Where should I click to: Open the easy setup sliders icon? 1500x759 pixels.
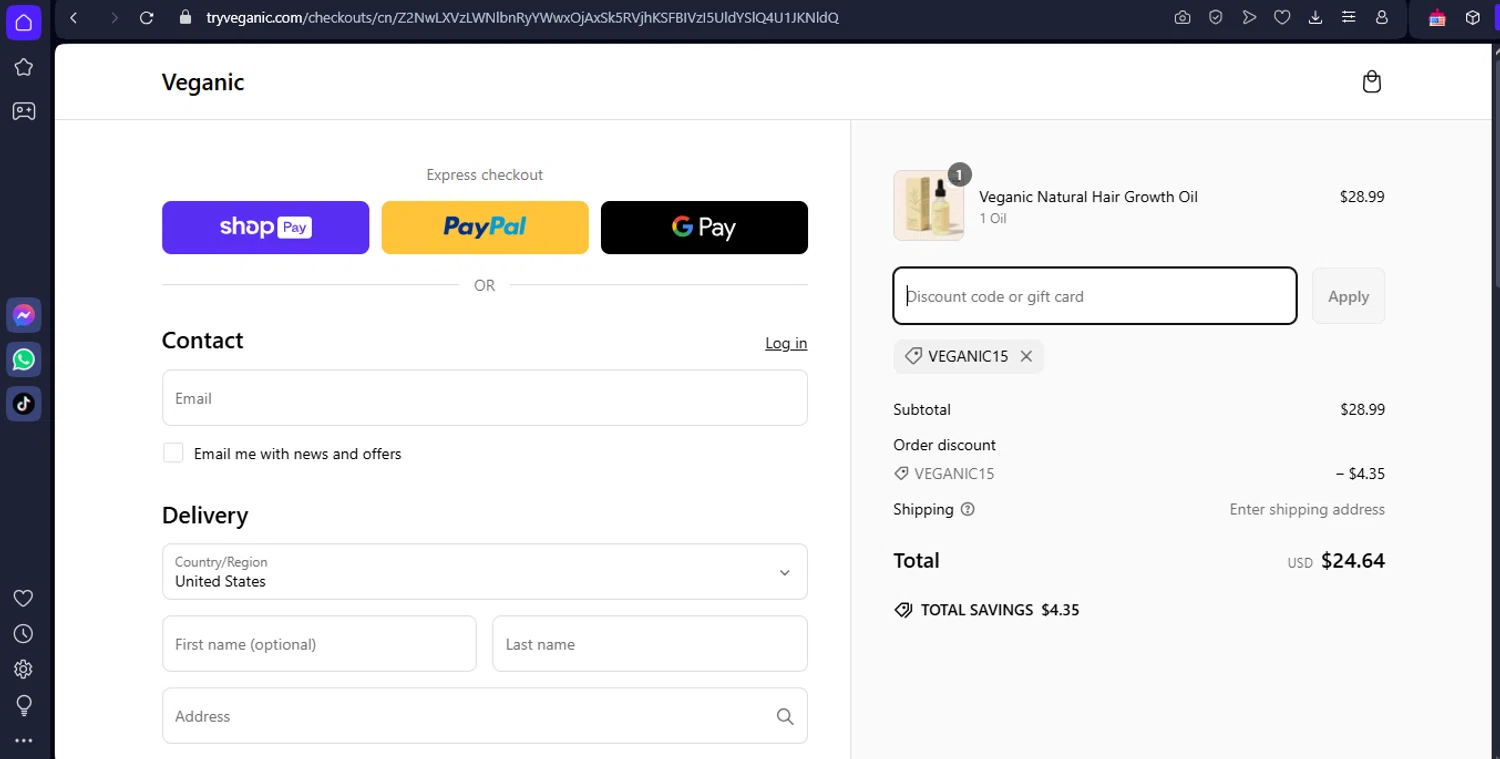[1349, 18]
